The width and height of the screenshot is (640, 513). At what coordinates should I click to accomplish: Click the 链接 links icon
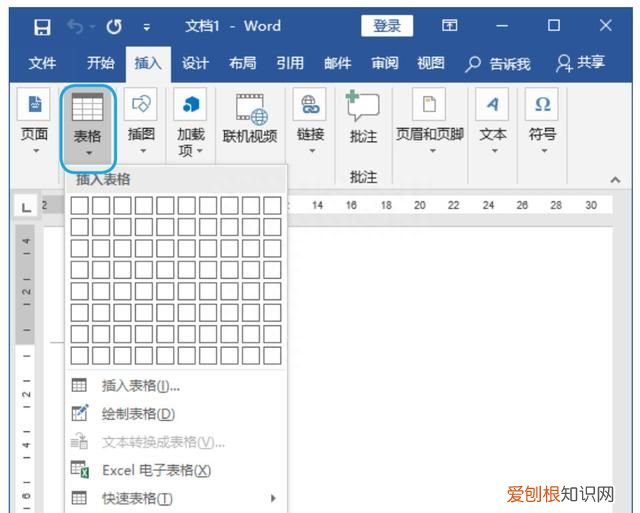tap(310, 104)
